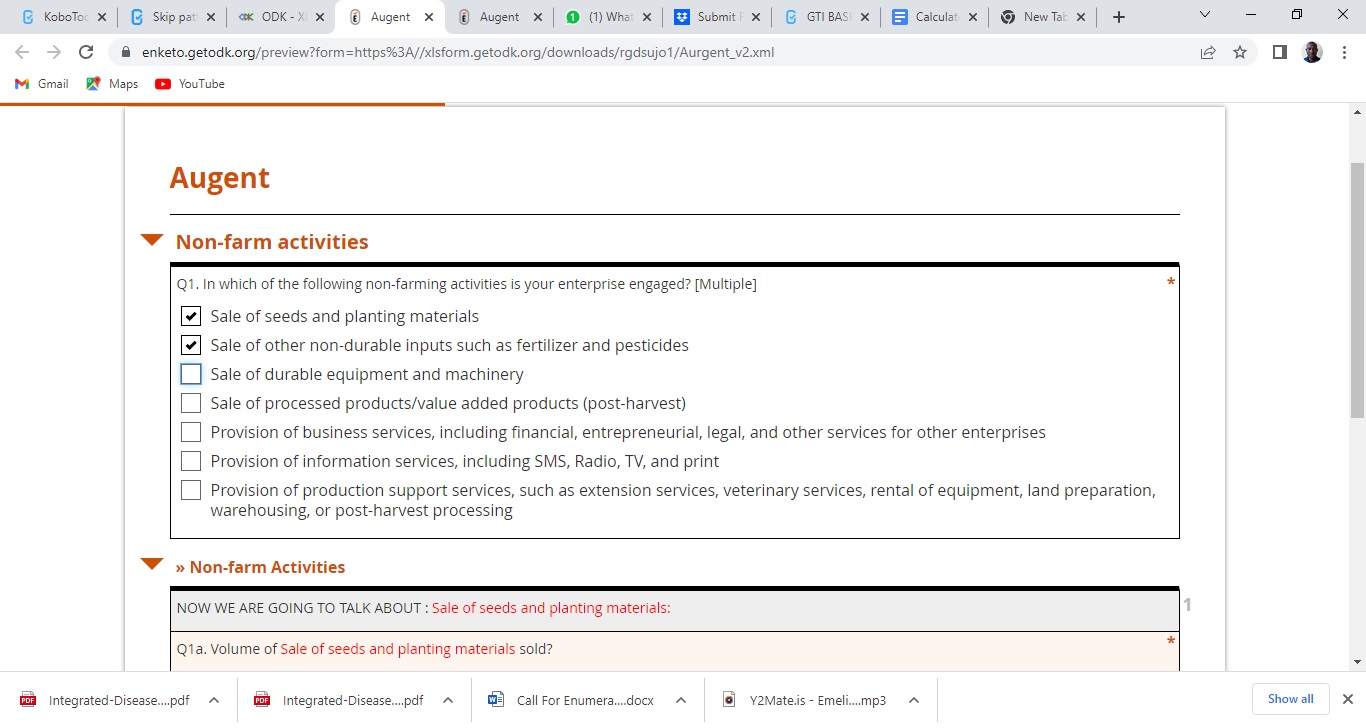This screenshot has width=1366, height=728.
Task: Open YouTube from the bookmarks bar
Action: (188, 84)
